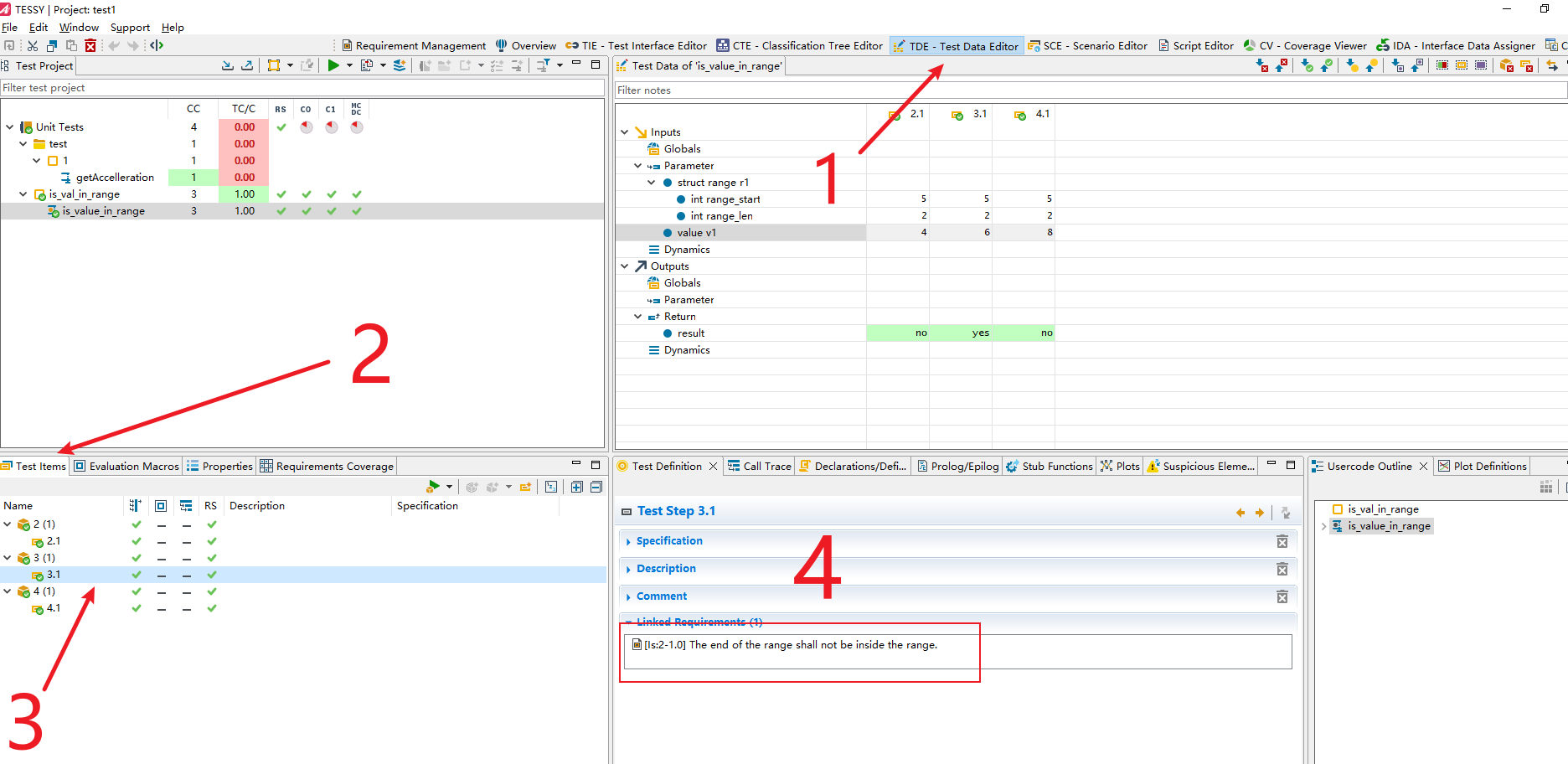Open IDA - Interface Data Assigner perspective
Viewport: 1568px width, 764px height.
click(1456, 46)
